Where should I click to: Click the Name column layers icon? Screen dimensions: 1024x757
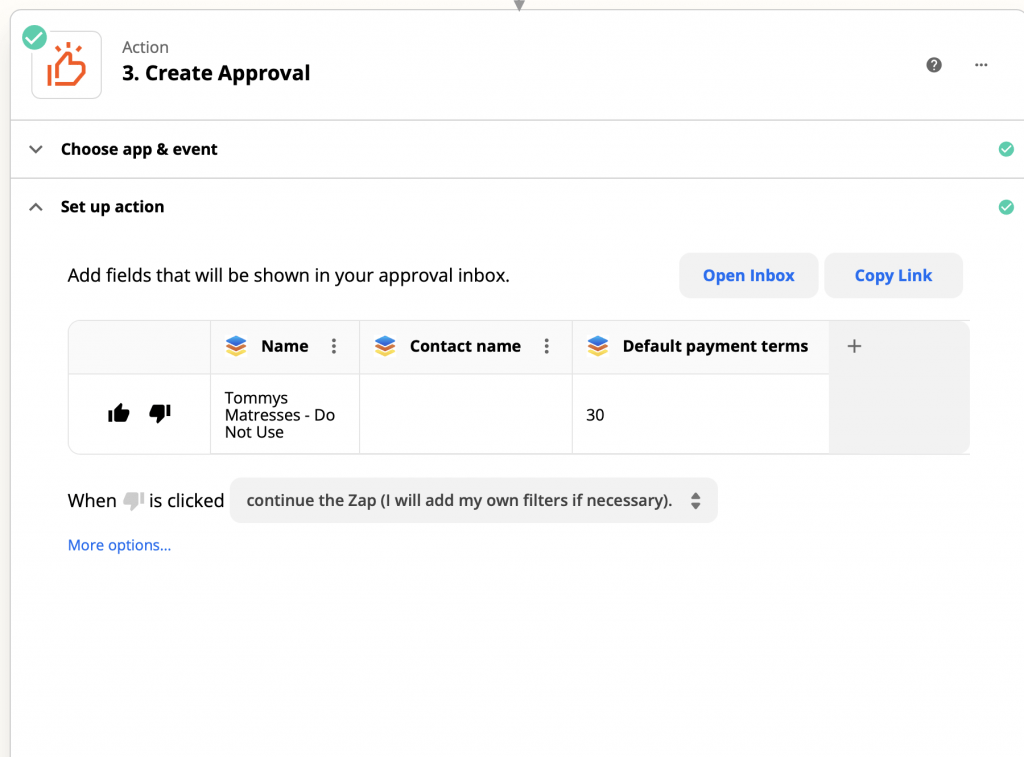pyautogui.click(x=236, y=346)
